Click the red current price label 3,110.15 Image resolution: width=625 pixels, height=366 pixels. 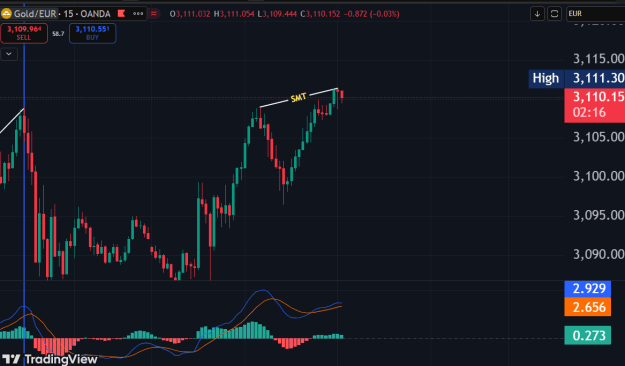(x=598, y=97)
